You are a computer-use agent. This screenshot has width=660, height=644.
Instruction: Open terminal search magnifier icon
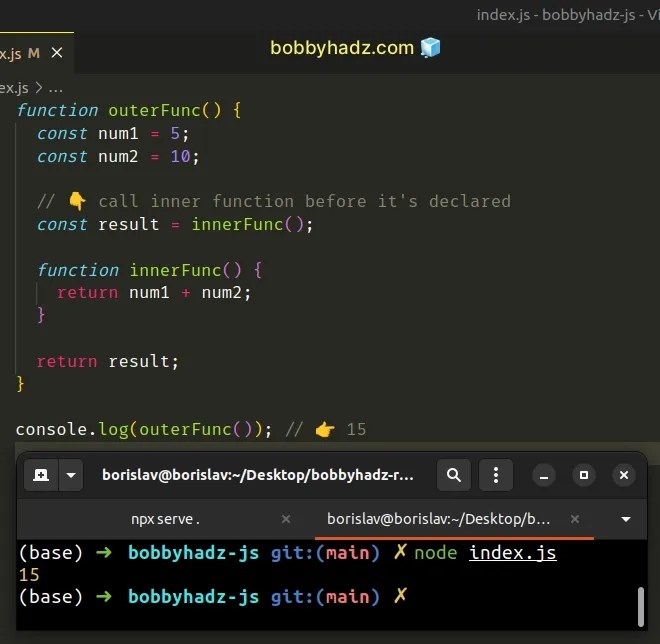click(x=454, y=475)
